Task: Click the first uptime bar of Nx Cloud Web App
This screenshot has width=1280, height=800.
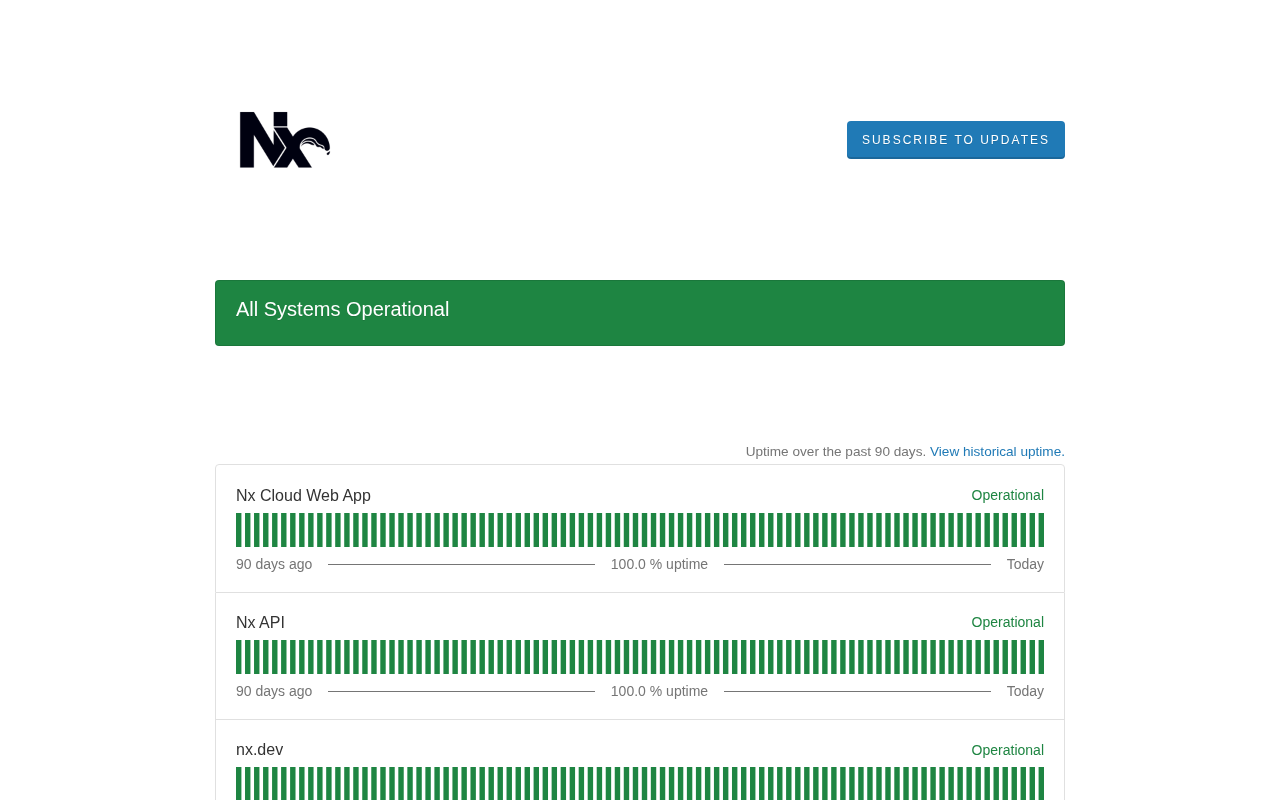Action: pos(238,530)
